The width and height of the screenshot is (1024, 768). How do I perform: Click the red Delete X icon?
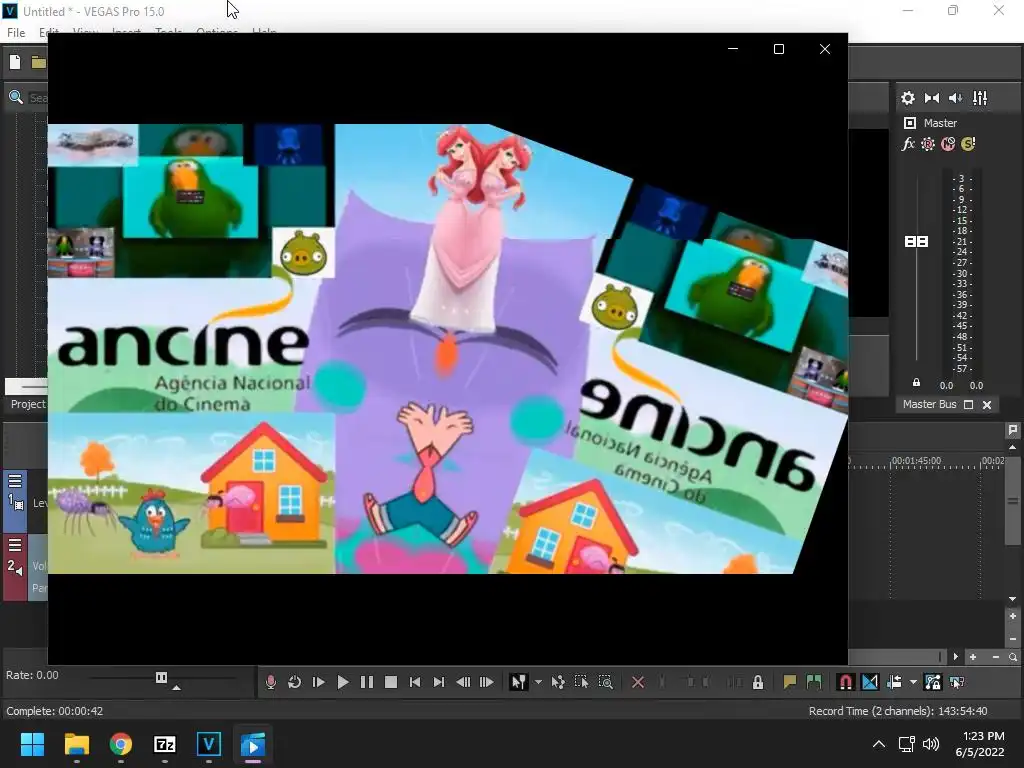638,682
